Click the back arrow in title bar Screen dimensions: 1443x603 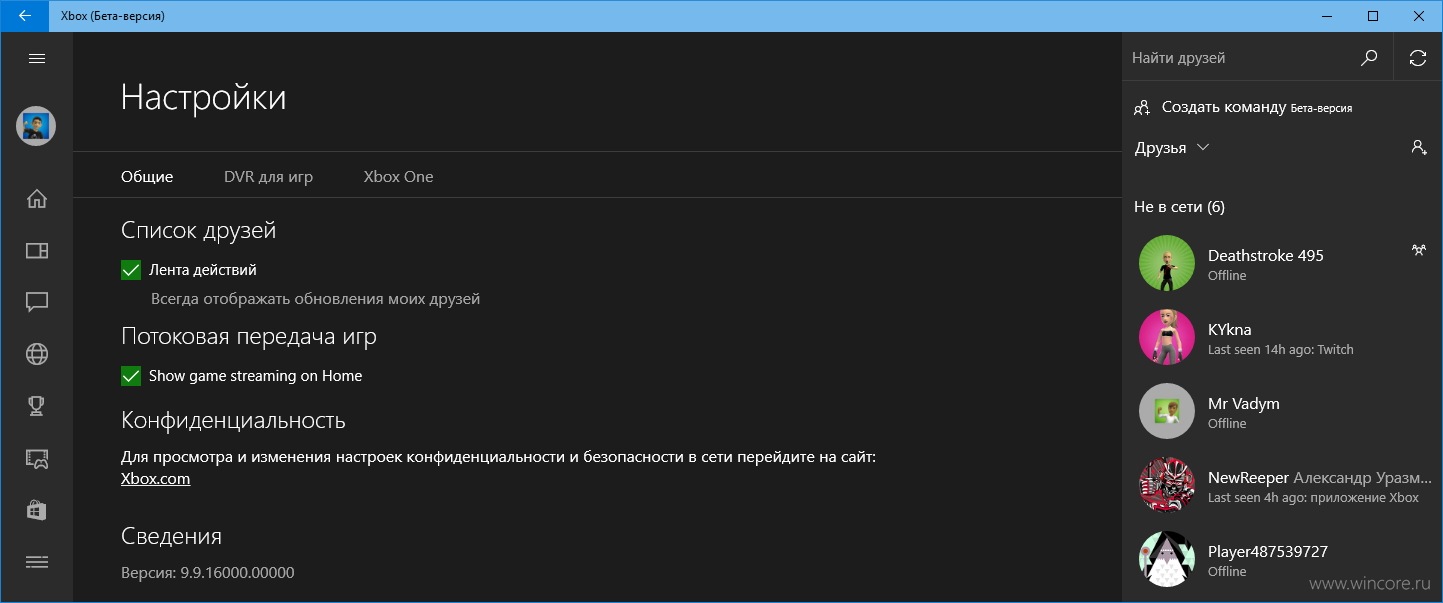click(24, 16)
